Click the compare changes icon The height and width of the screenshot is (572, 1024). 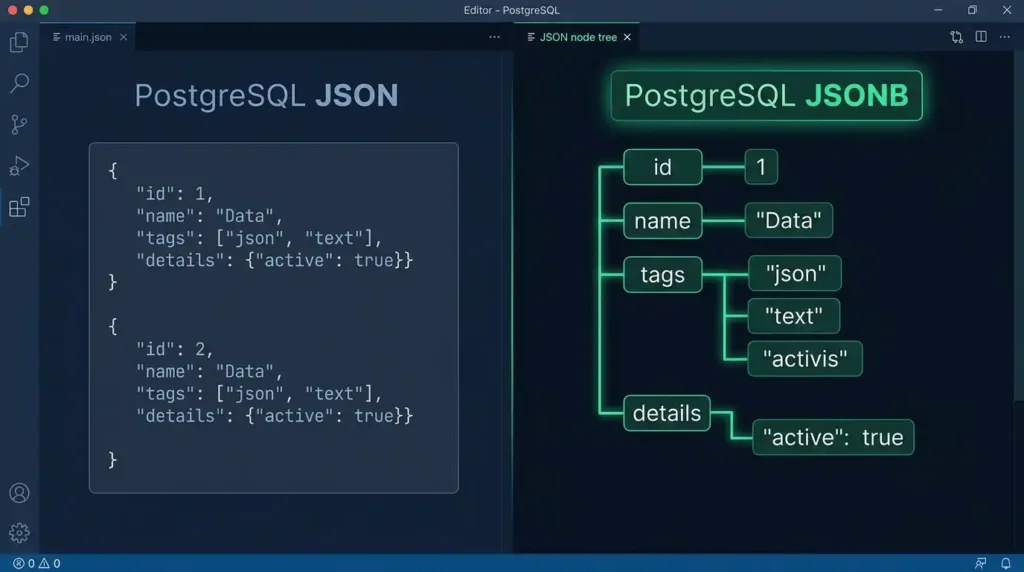pyautogui.click(x=956, y=37)
